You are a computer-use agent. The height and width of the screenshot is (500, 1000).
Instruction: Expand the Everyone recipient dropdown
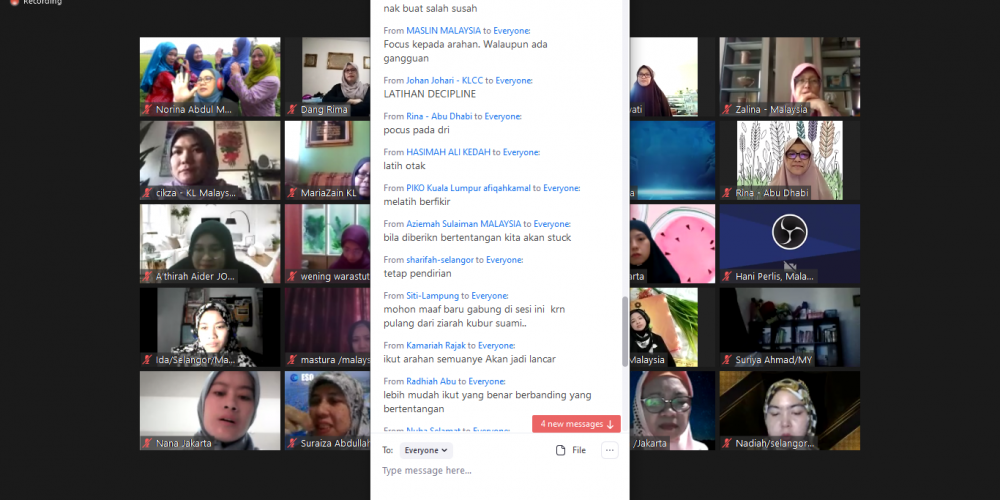(x=427, y=451)
